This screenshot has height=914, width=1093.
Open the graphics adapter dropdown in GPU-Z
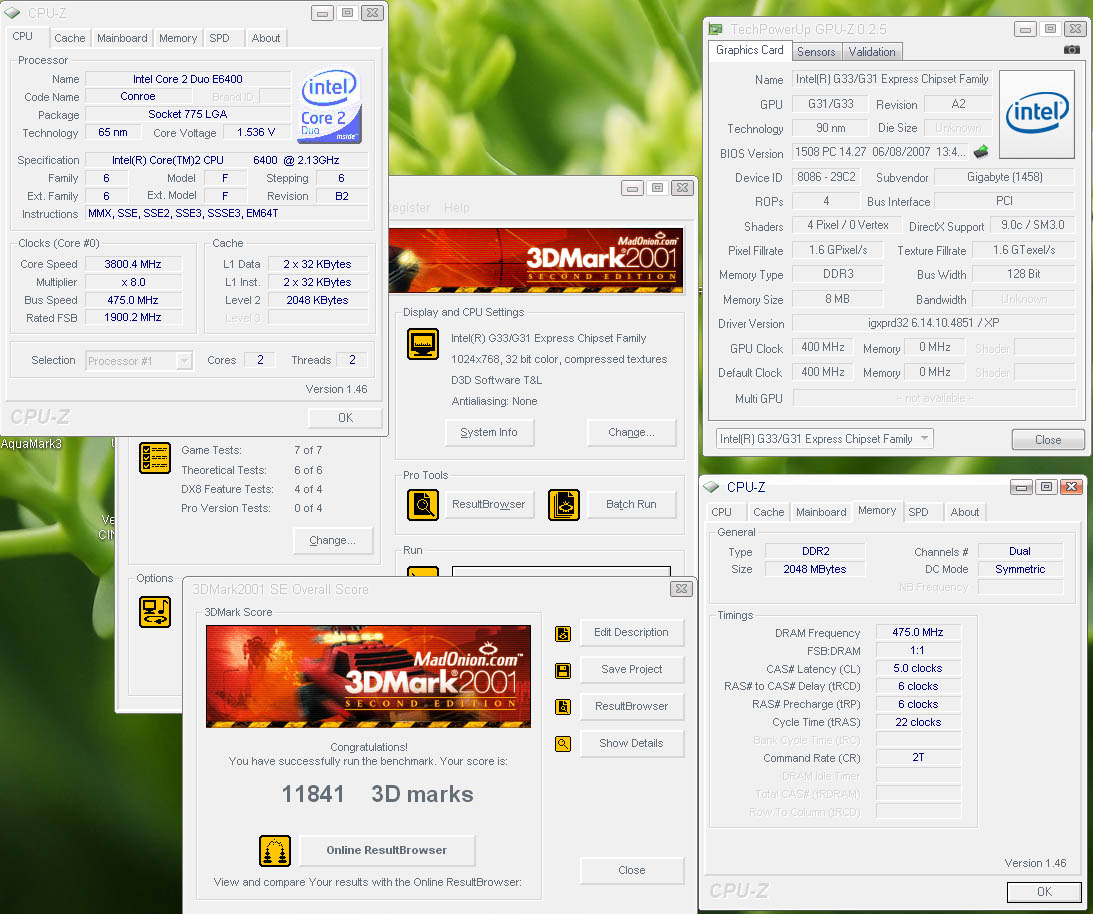[x=825, y=439]
